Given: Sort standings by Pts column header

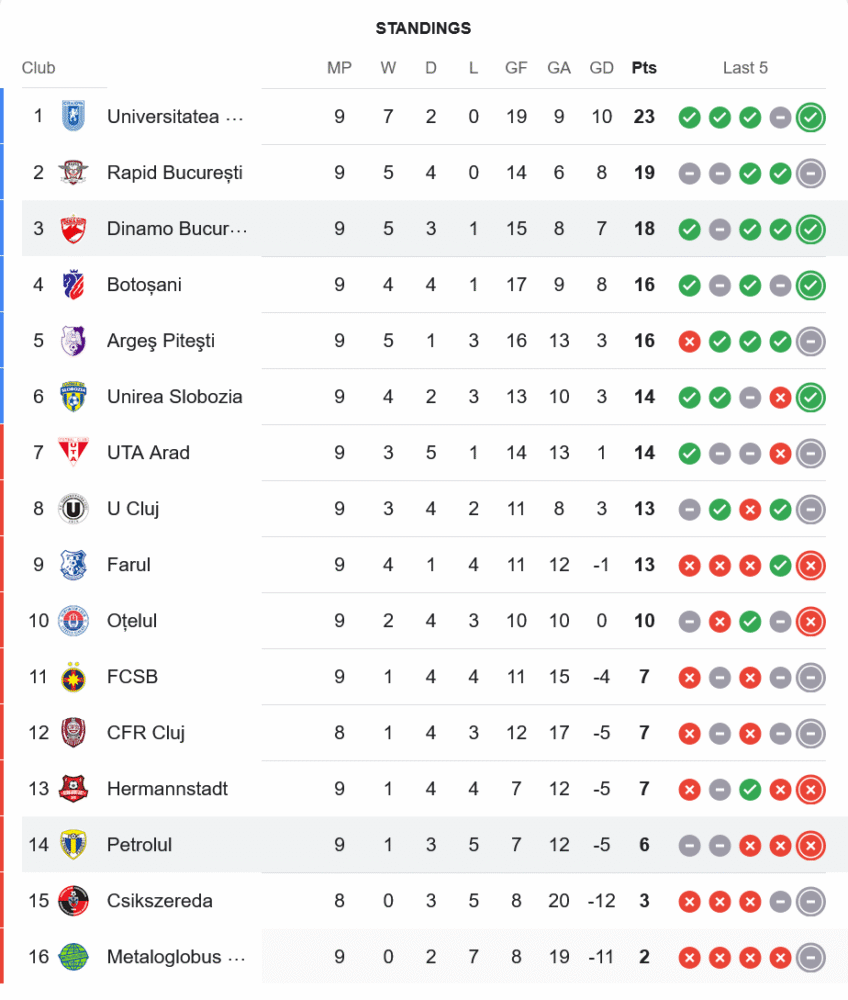Looking at the screenshot, I should 644,68.
